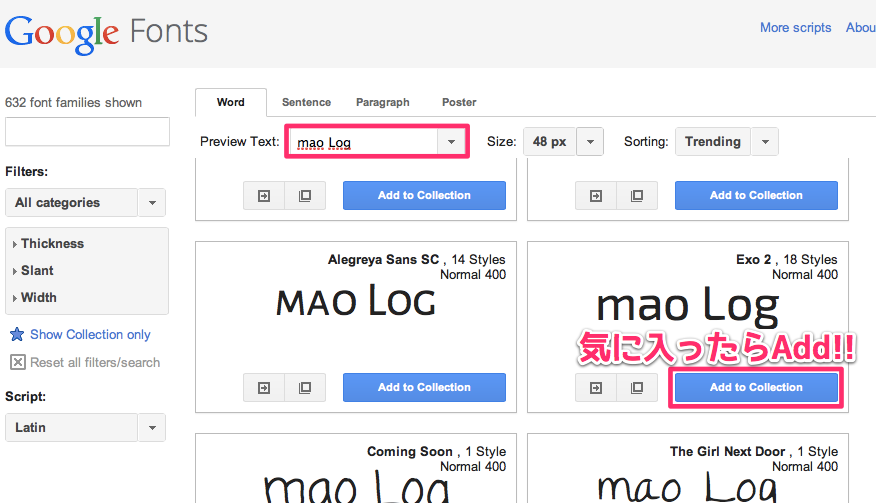Switch to the Paragraph tab
The image size is (876, 503).
383,102
